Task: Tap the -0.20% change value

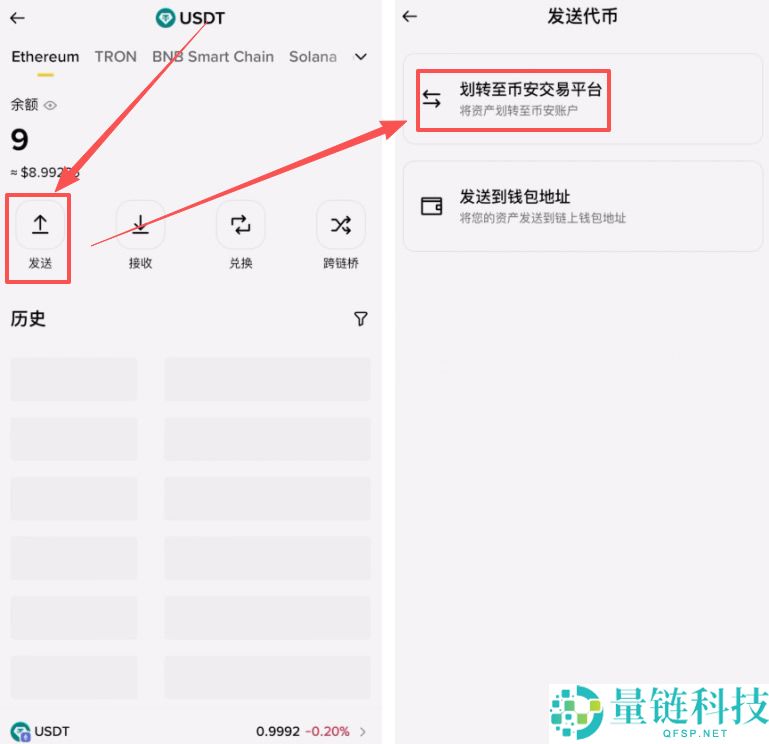Action: [328, 731]
